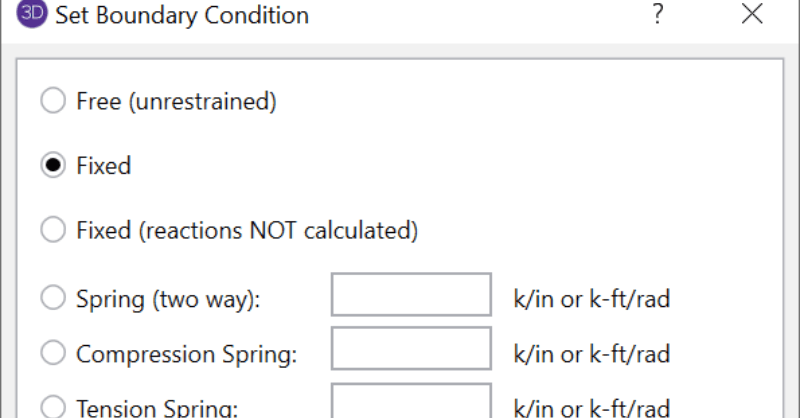Screen dimensions: 800x418
Task: Pick the Spring (two way) radio circle
Action: coord(53,298)
